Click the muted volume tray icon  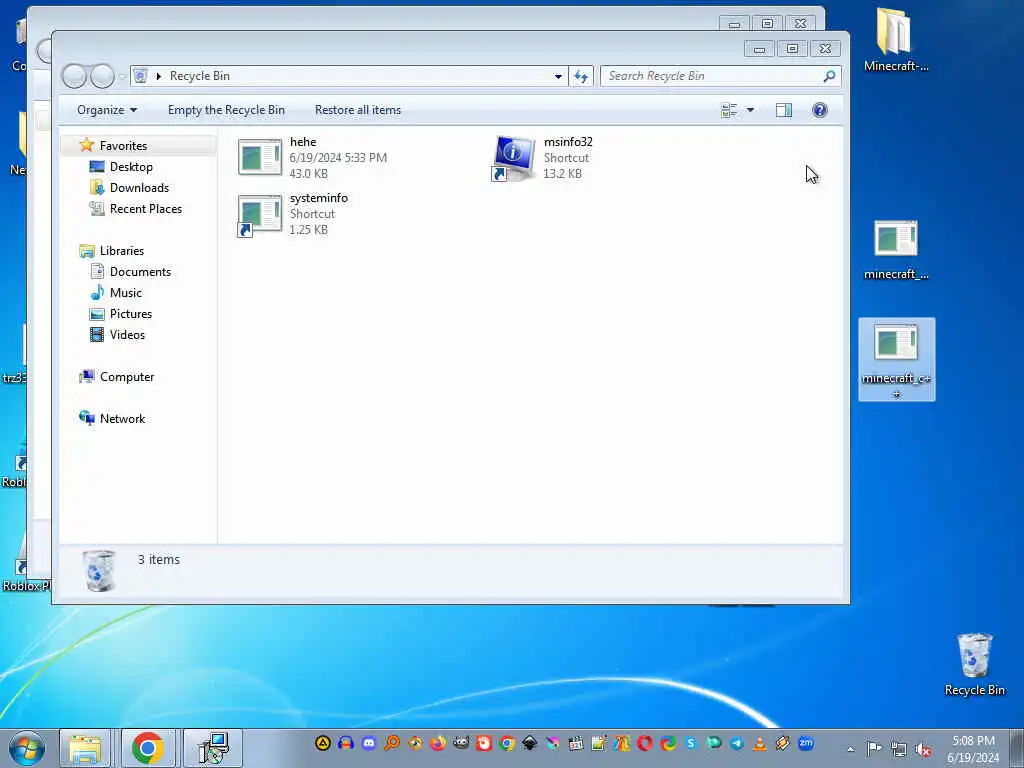pos(923,749)
